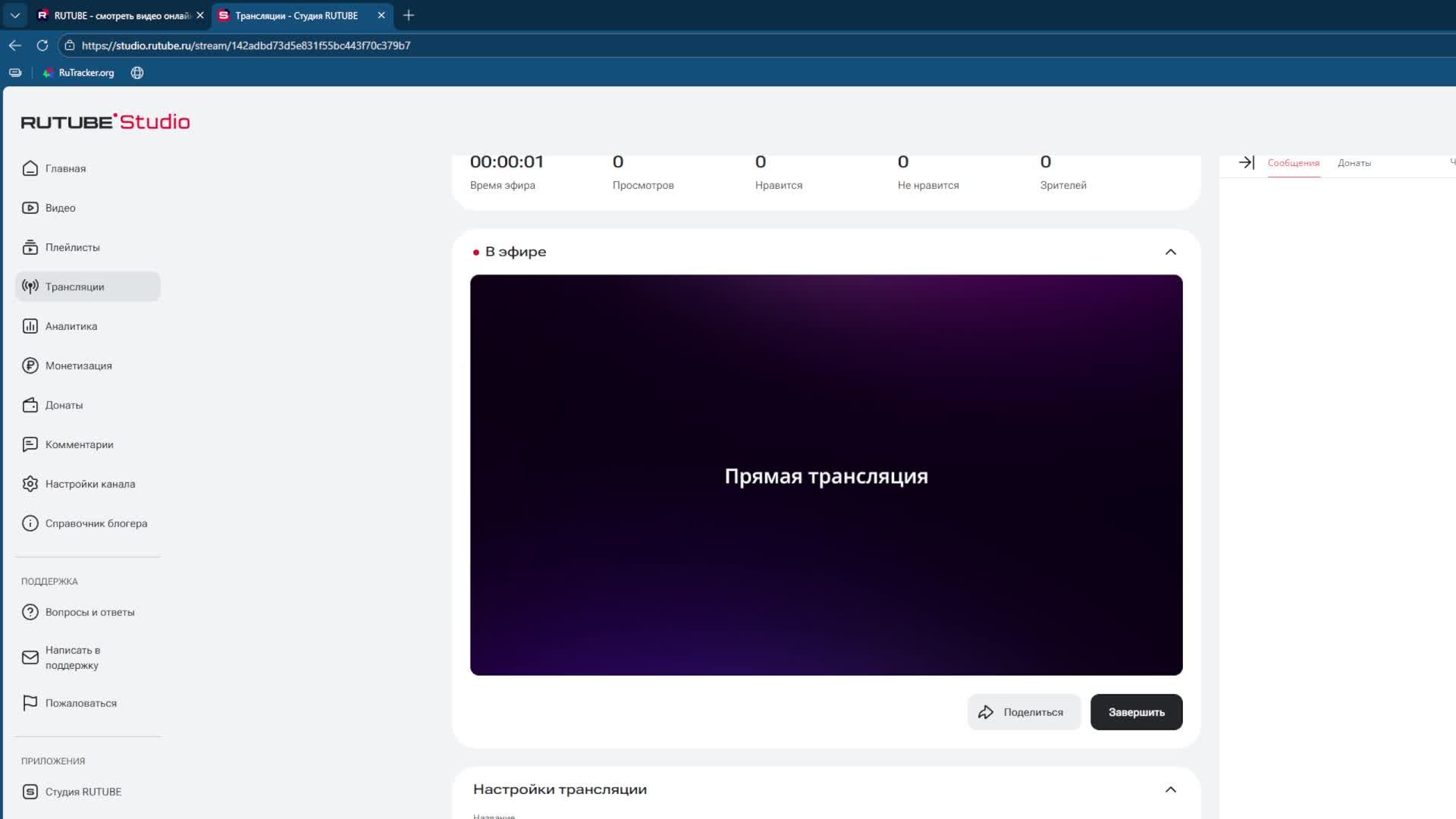1456x819 pixels.
Task: Open Настройки канала gear icon
Action: 30,484
